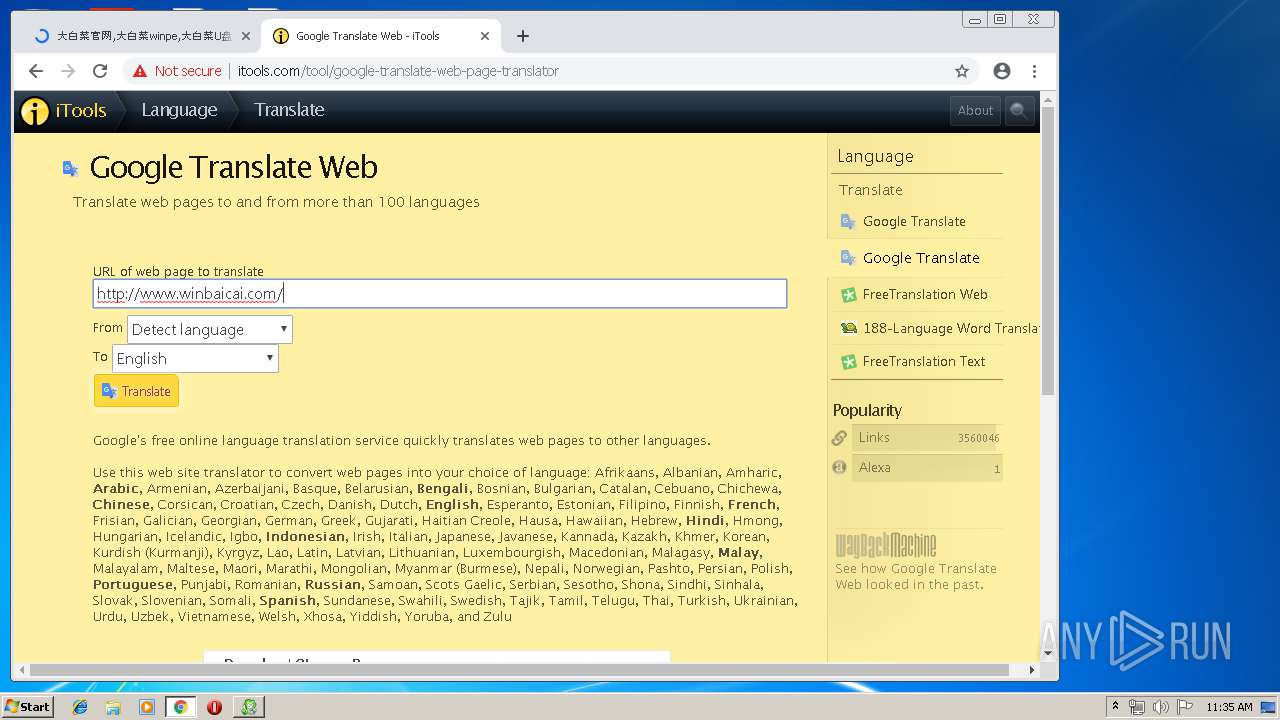Click the address bar URL text

398,71
